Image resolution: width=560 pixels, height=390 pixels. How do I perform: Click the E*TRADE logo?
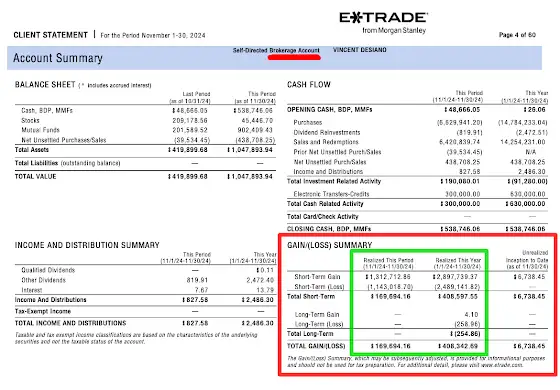(383, 18)
